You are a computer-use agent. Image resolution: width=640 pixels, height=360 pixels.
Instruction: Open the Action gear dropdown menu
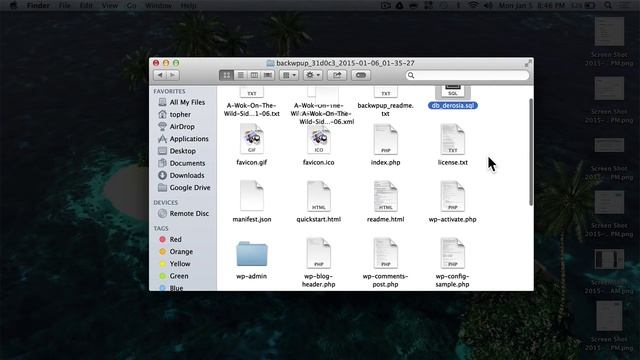pos(313,75)
